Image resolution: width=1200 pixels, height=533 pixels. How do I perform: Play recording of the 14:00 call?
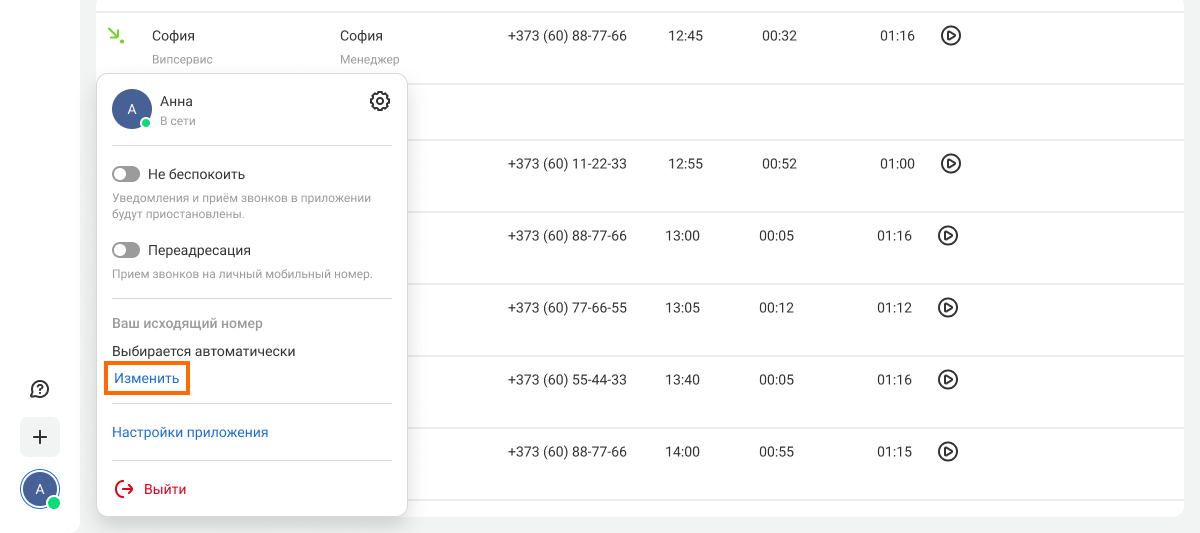coord(948,452)
